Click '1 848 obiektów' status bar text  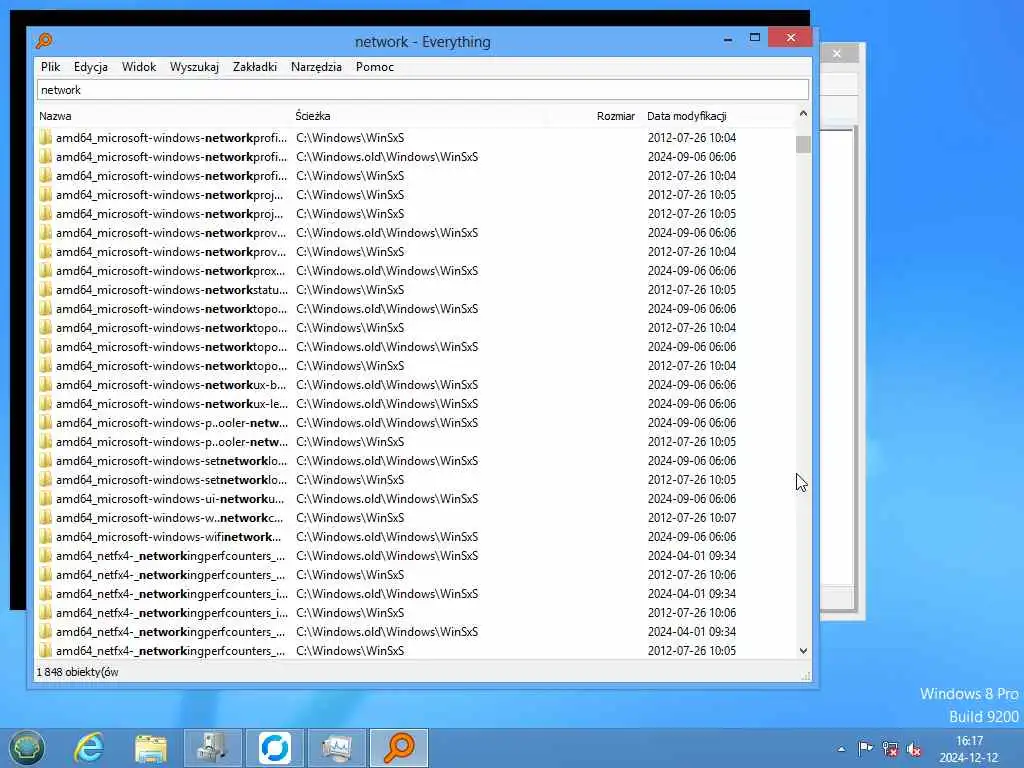[78, 672]
